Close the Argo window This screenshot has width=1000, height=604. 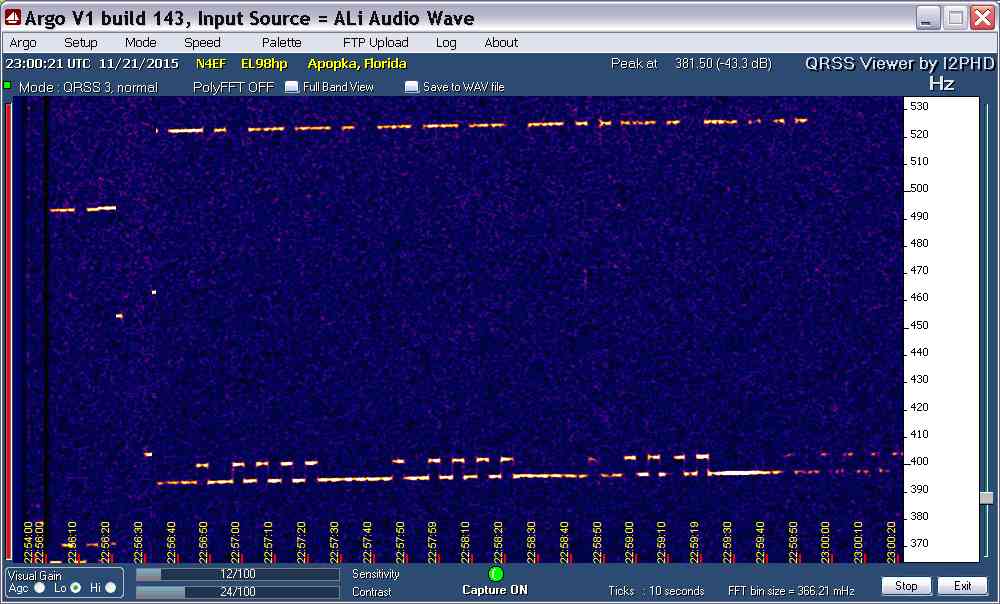(x=982, y=18)
